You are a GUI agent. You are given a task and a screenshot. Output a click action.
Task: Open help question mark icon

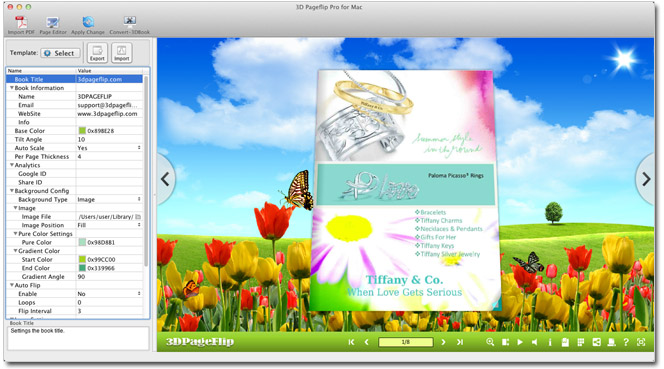coord(626,342)
